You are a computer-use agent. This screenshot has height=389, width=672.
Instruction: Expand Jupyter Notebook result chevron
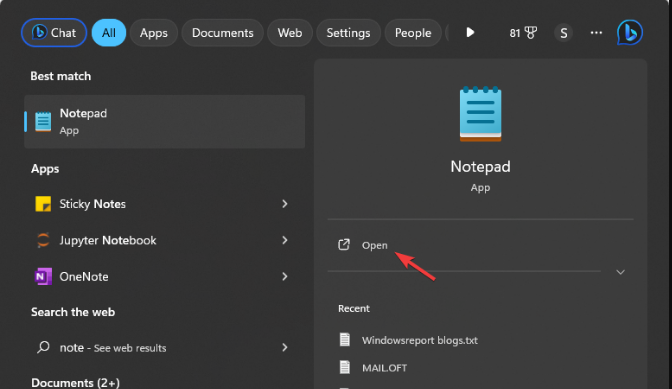coord(285,240)
